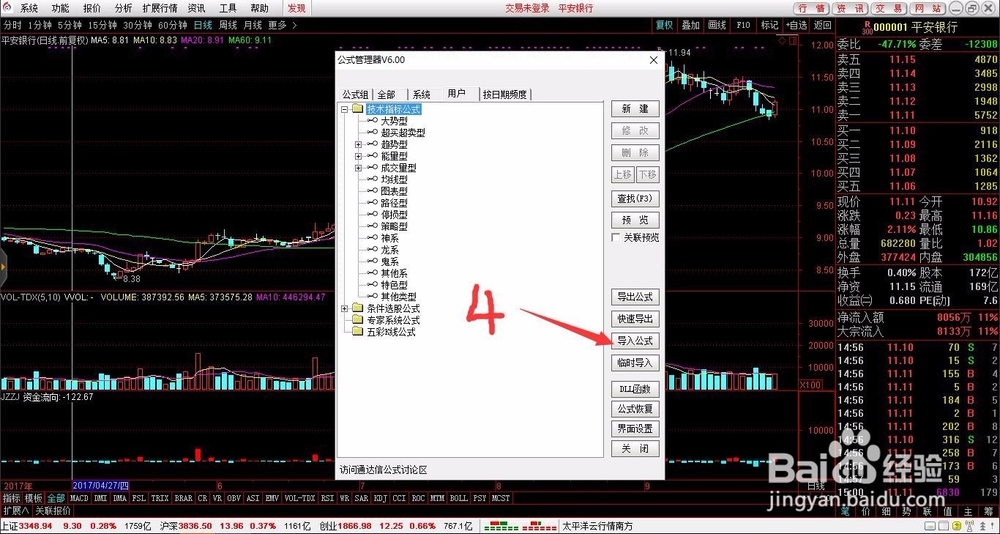Select the 超买超卖型 tree item
Screen dimensions: 1000x534
point(403,133)
